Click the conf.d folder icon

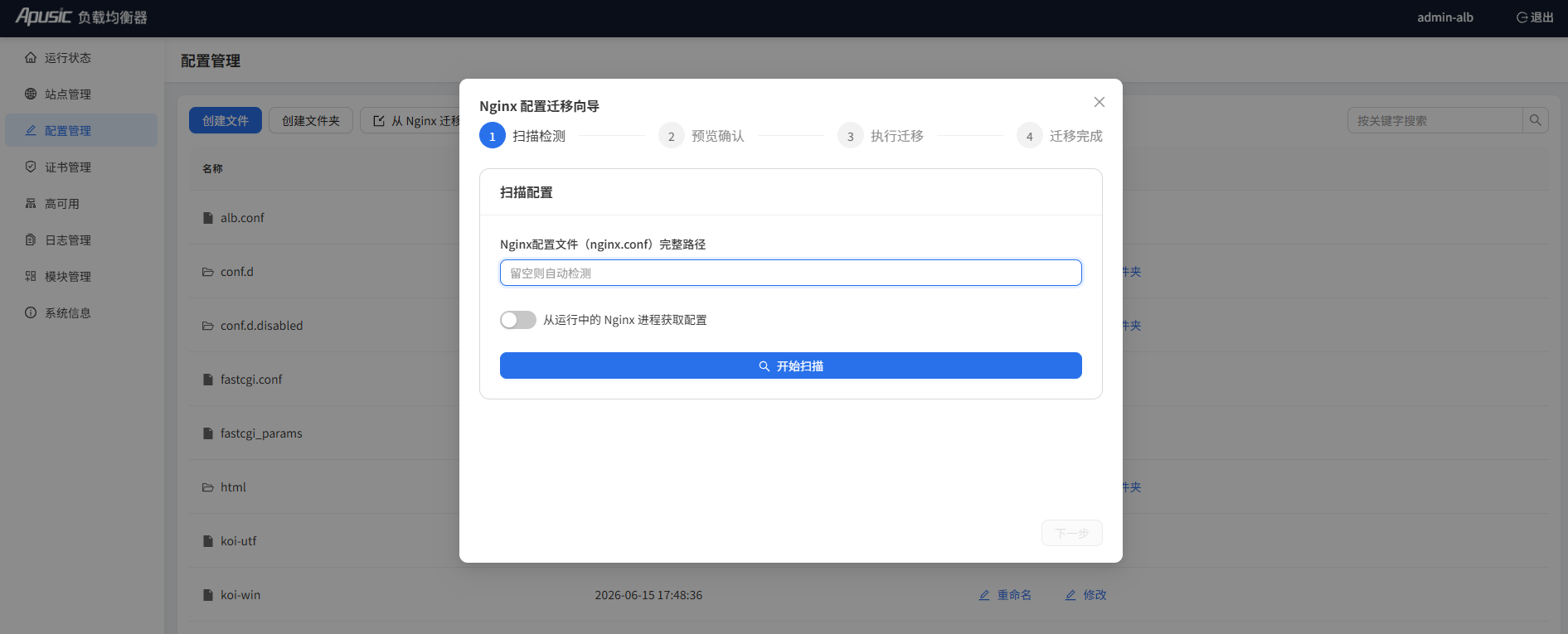pos(208,272)
